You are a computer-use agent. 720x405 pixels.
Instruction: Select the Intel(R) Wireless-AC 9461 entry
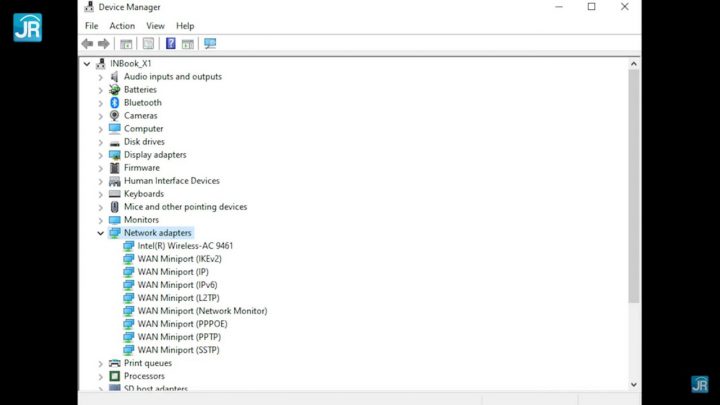pos(185,246)
